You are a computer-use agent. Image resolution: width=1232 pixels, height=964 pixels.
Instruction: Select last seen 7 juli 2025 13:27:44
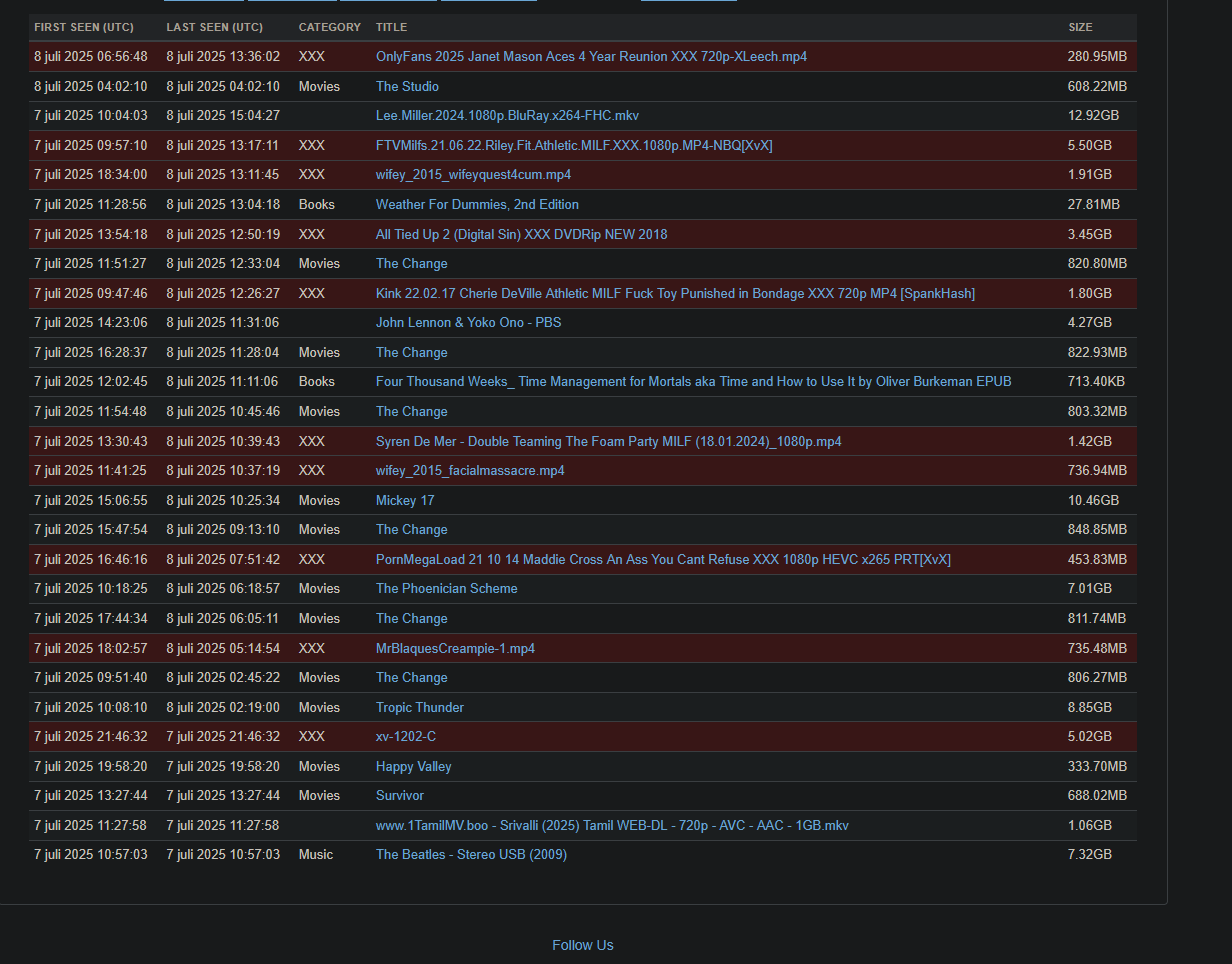pyautogui.click(x=223, y=796)
